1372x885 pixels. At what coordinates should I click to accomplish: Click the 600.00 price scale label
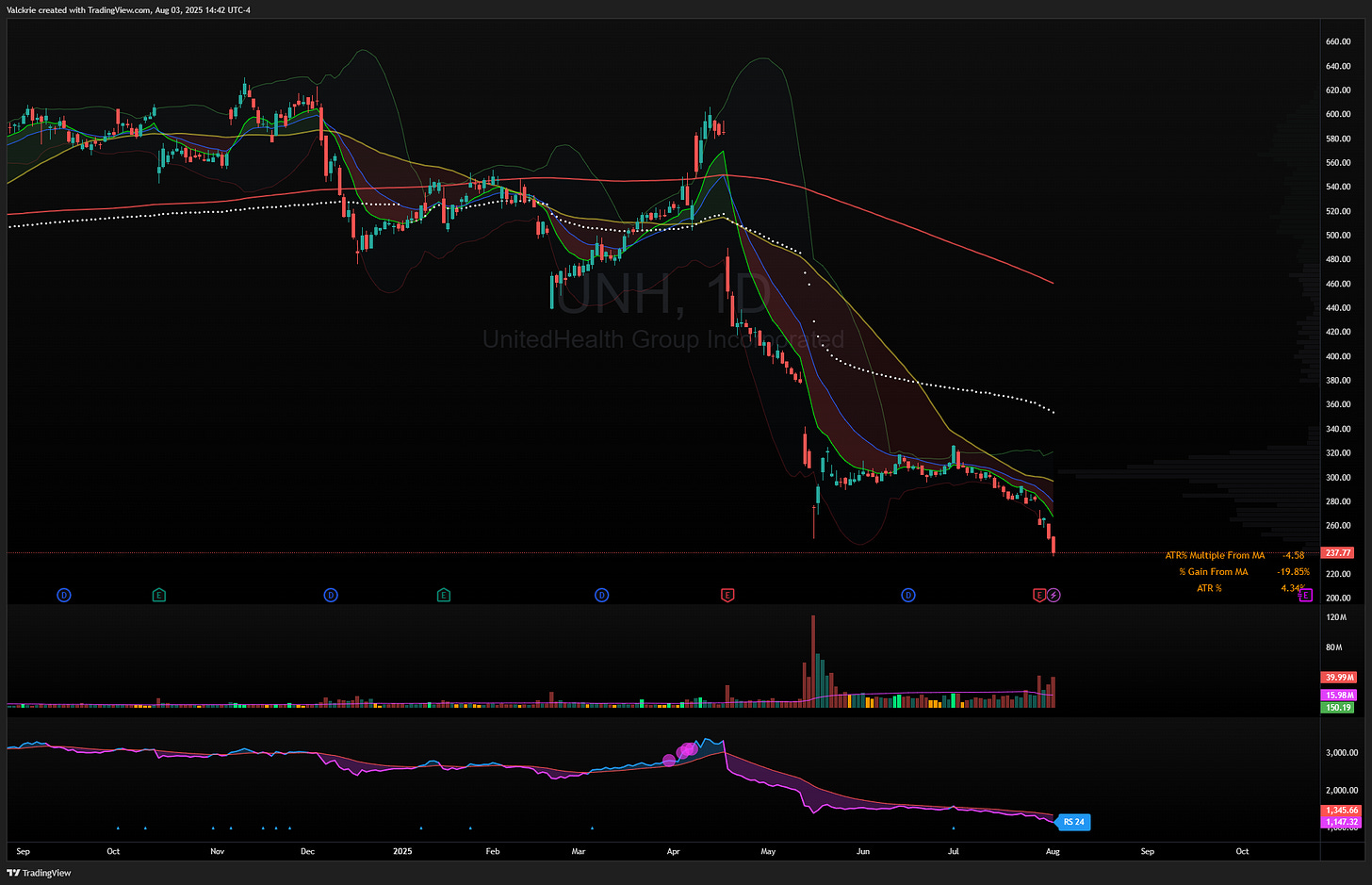tap(1338, 114)
